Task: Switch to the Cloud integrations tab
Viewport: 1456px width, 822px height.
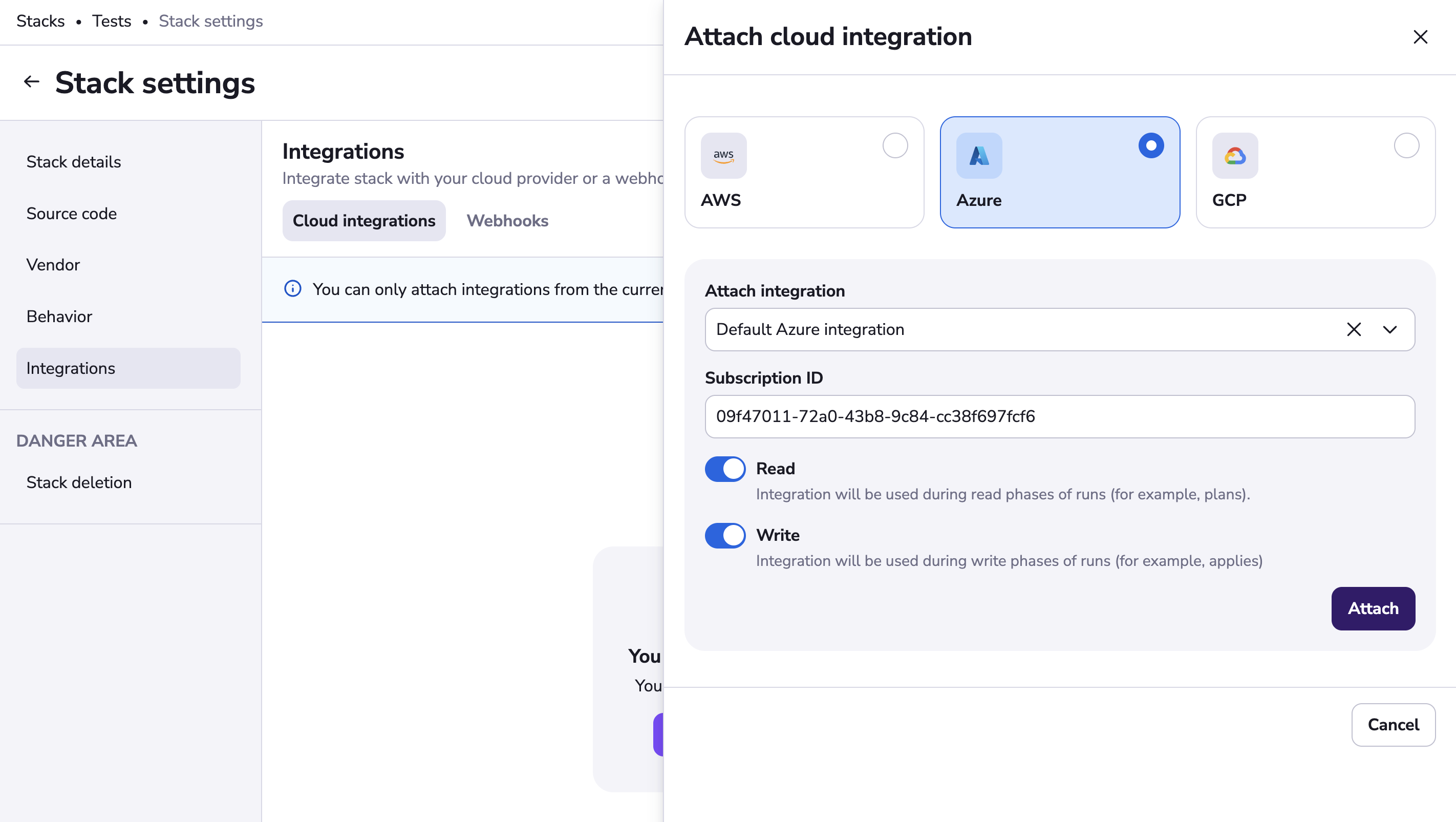Action: pyautogui.click(x=364, y=221)
